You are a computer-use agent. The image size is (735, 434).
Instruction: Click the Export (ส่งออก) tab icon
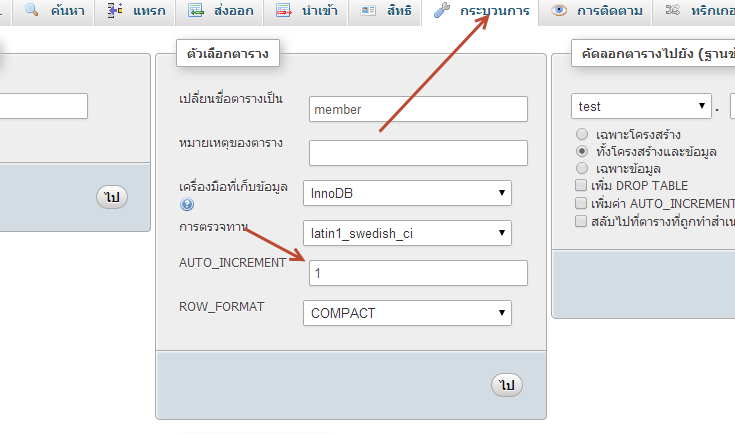click(196, 10)
